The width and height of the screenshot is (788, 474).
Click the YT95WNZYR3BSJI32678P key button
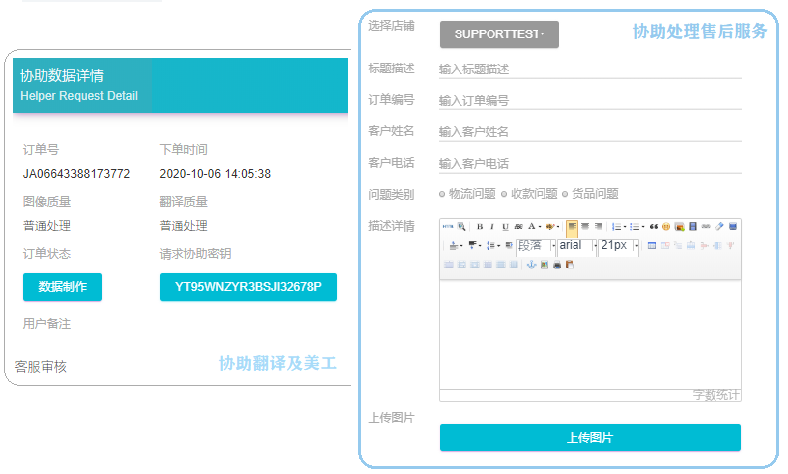tap(248, 287)
